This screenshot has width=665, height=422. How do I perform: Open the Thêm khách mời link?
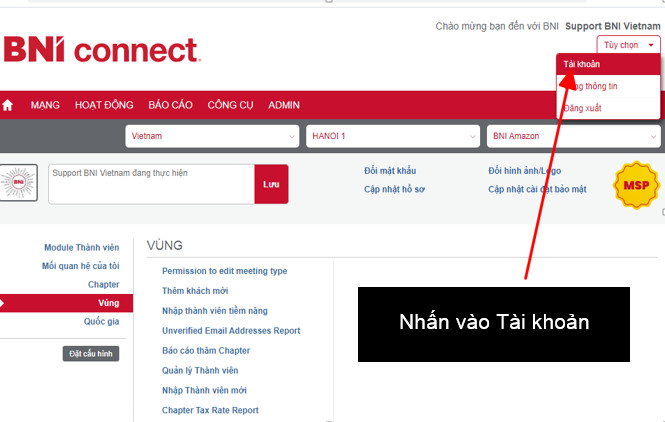click(x=195, y=291)
